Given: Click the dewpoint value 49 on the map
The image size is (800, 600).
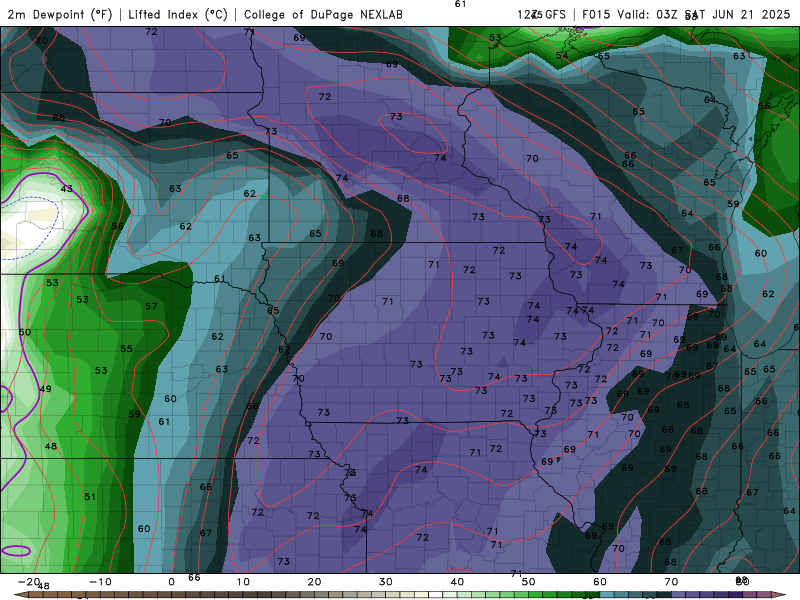Looking at the screenshot, I should pos(45,389).
